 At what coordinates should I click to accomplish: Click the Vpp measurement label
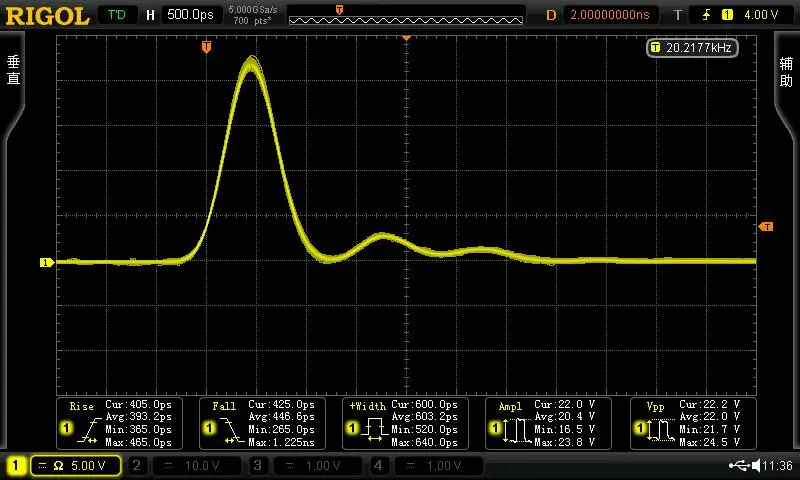click(x=656, y=407)
